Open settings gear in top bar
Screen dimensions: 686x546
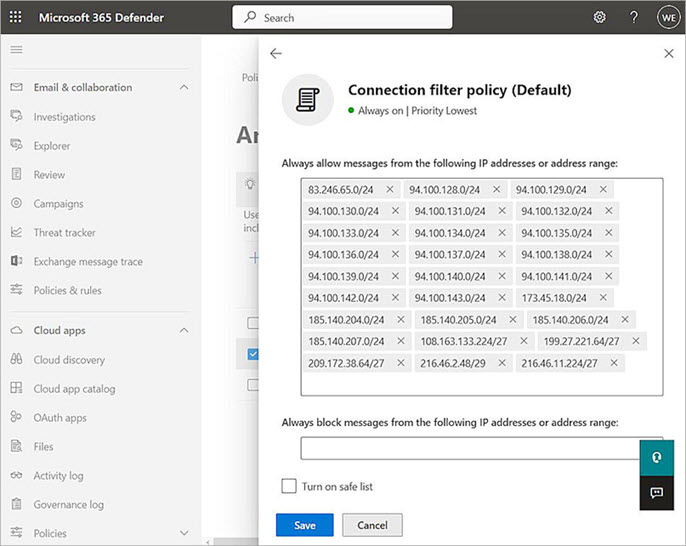(599, 17)
